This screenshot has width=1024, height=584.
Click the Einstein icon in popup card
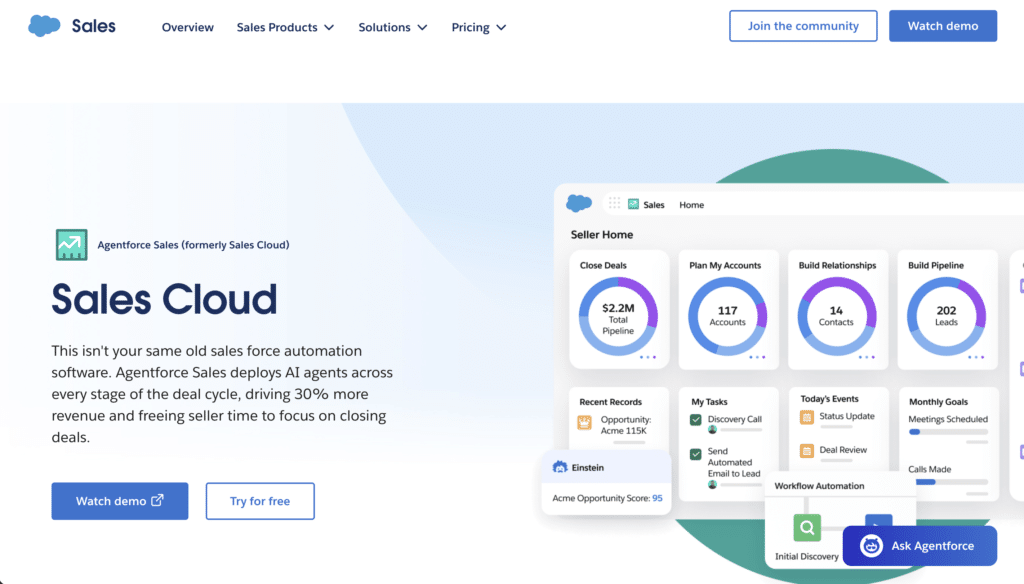(560, 467)
